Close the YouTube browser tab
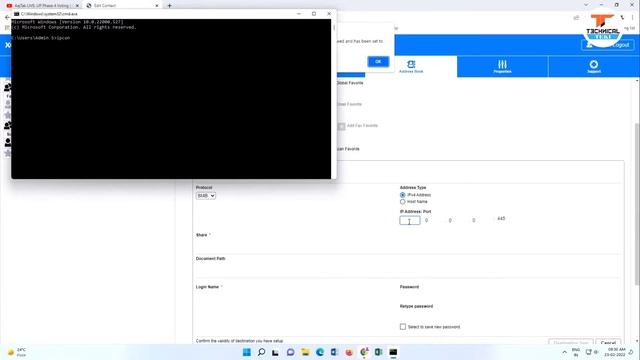The image size is (640, 360). (x=77, y=6)
